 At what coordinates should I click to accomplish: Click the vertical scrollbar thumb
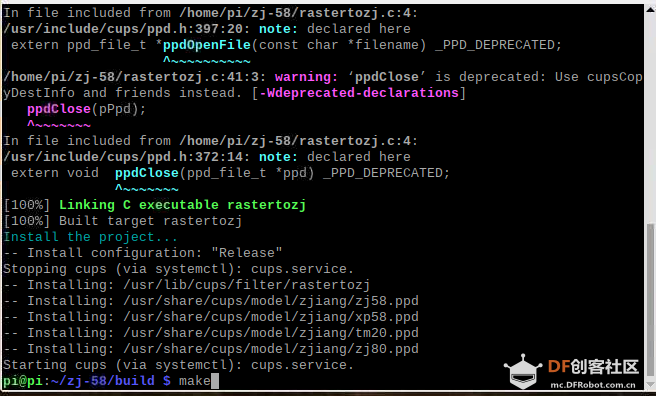point(650,300)
